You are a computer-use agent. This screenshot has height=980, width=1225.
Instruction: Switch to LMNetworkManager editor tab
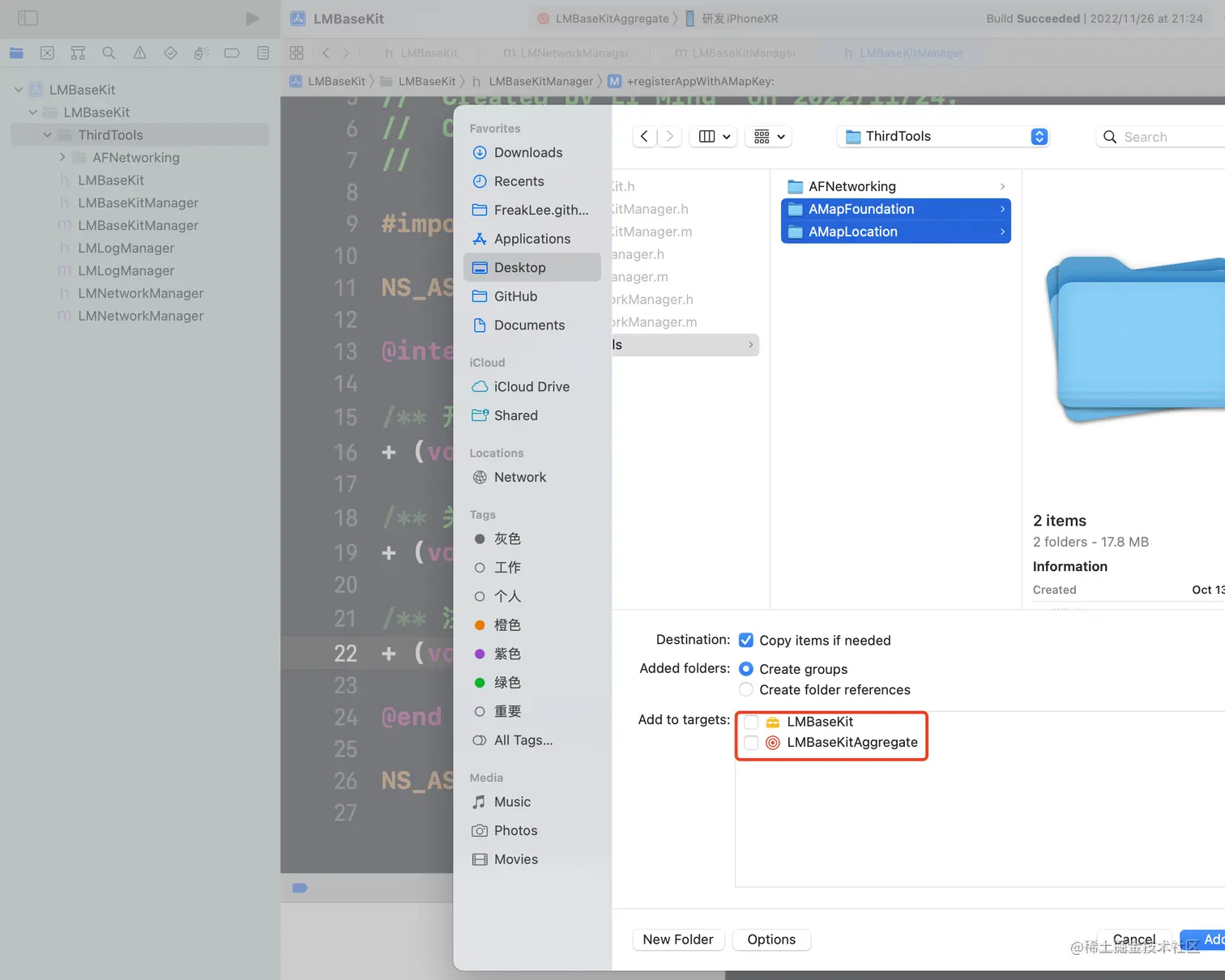coord(566,53)
